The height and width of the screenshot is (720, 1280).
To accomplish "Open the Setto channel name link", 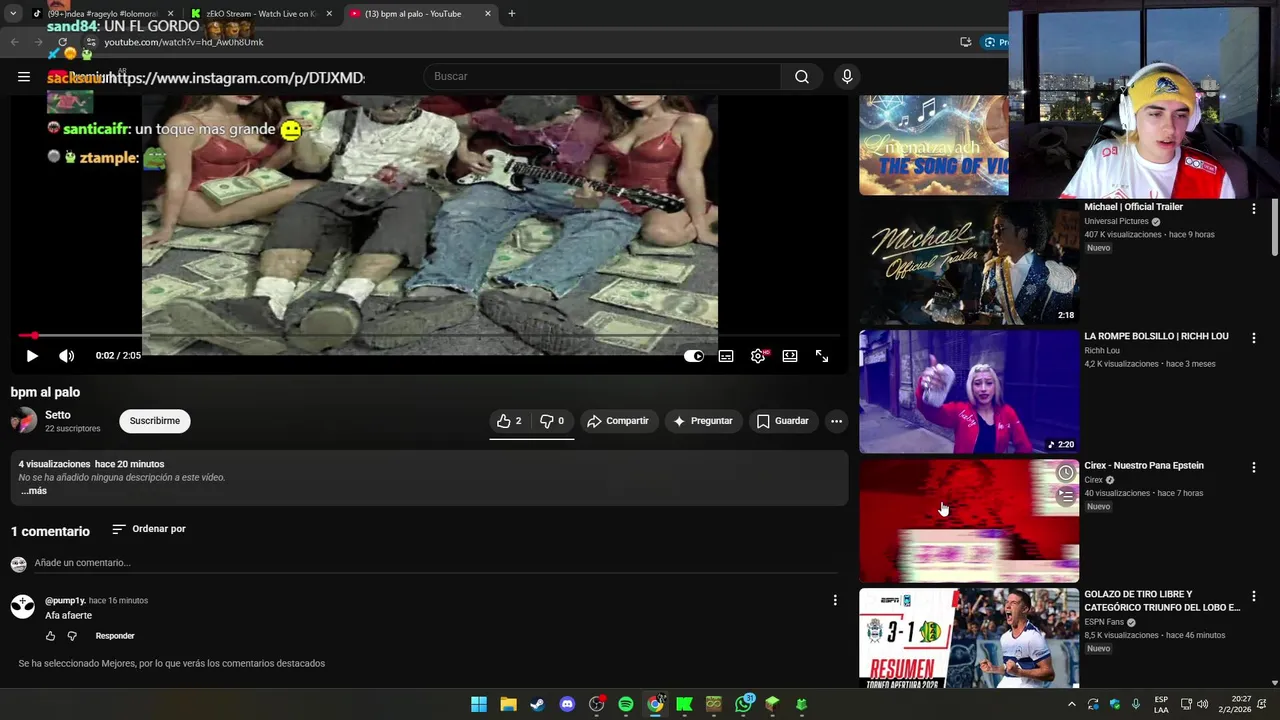I will [x=58, y=415].
